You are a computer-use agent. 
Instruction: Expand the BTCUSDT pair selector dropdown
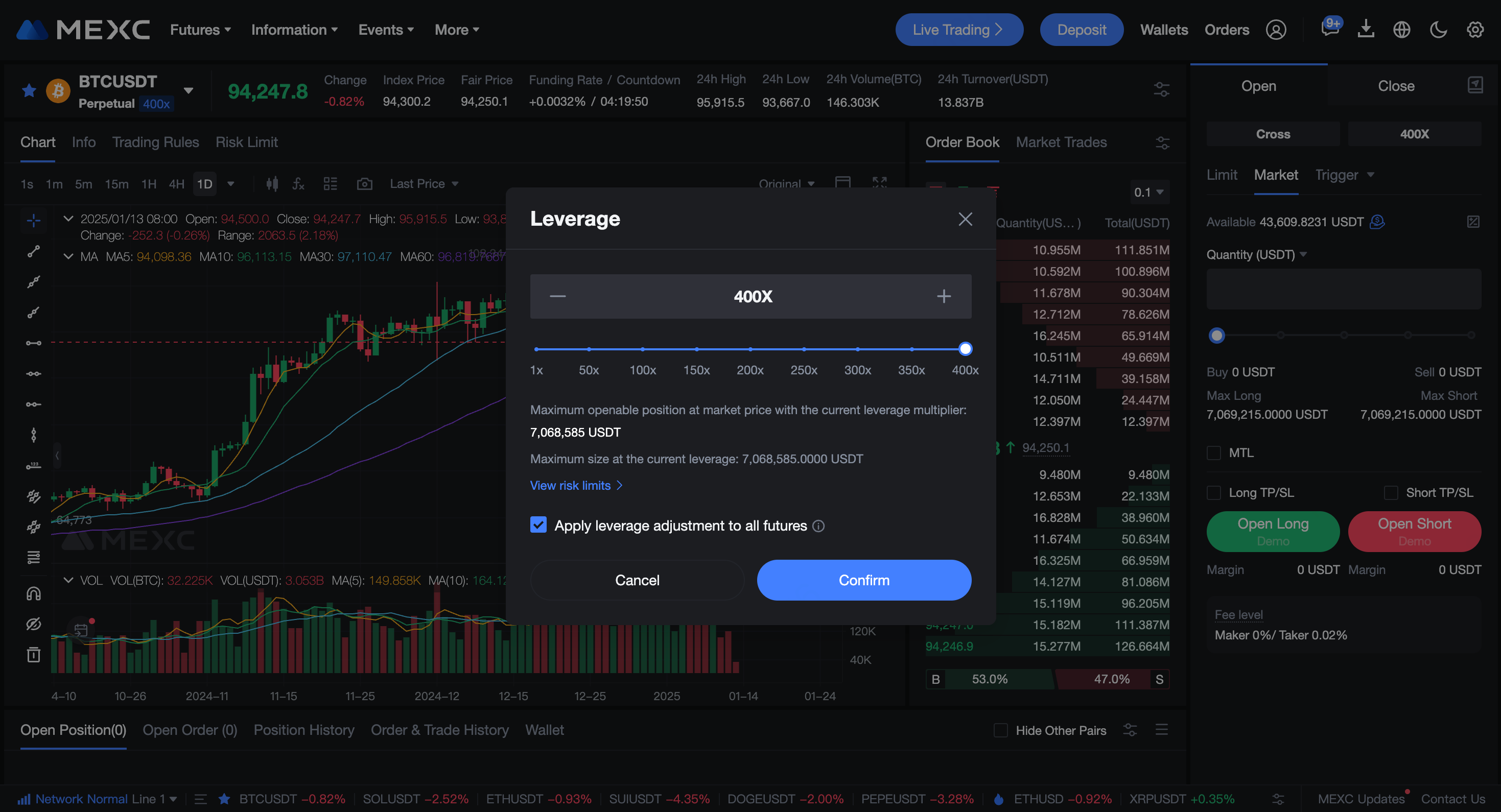[188, 90]
